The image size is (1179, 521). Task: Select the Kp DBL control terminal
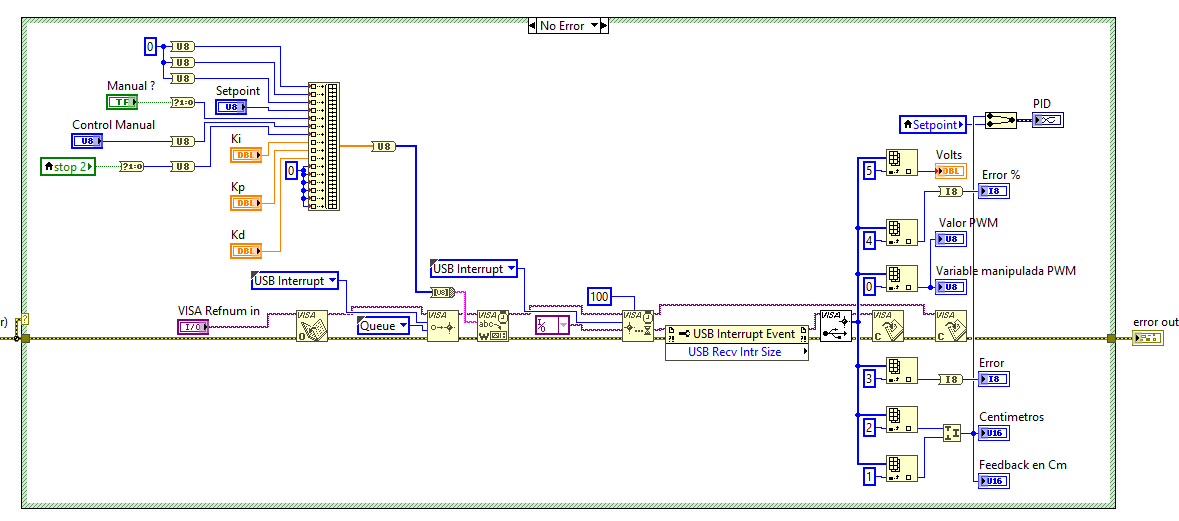pyautogui.click(x=247, y=203)
